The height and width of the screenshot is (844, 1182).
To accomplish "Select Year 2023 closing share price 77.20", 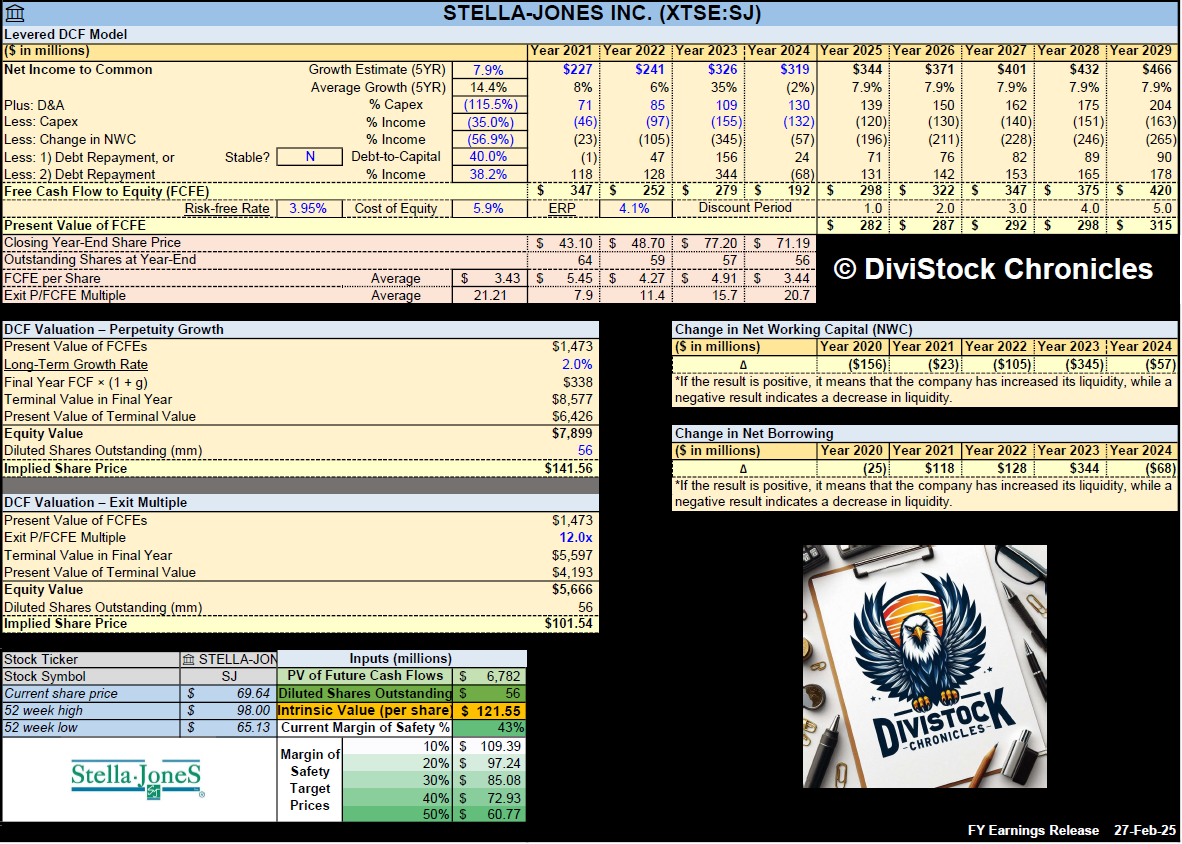I will [x=708, y=243].
